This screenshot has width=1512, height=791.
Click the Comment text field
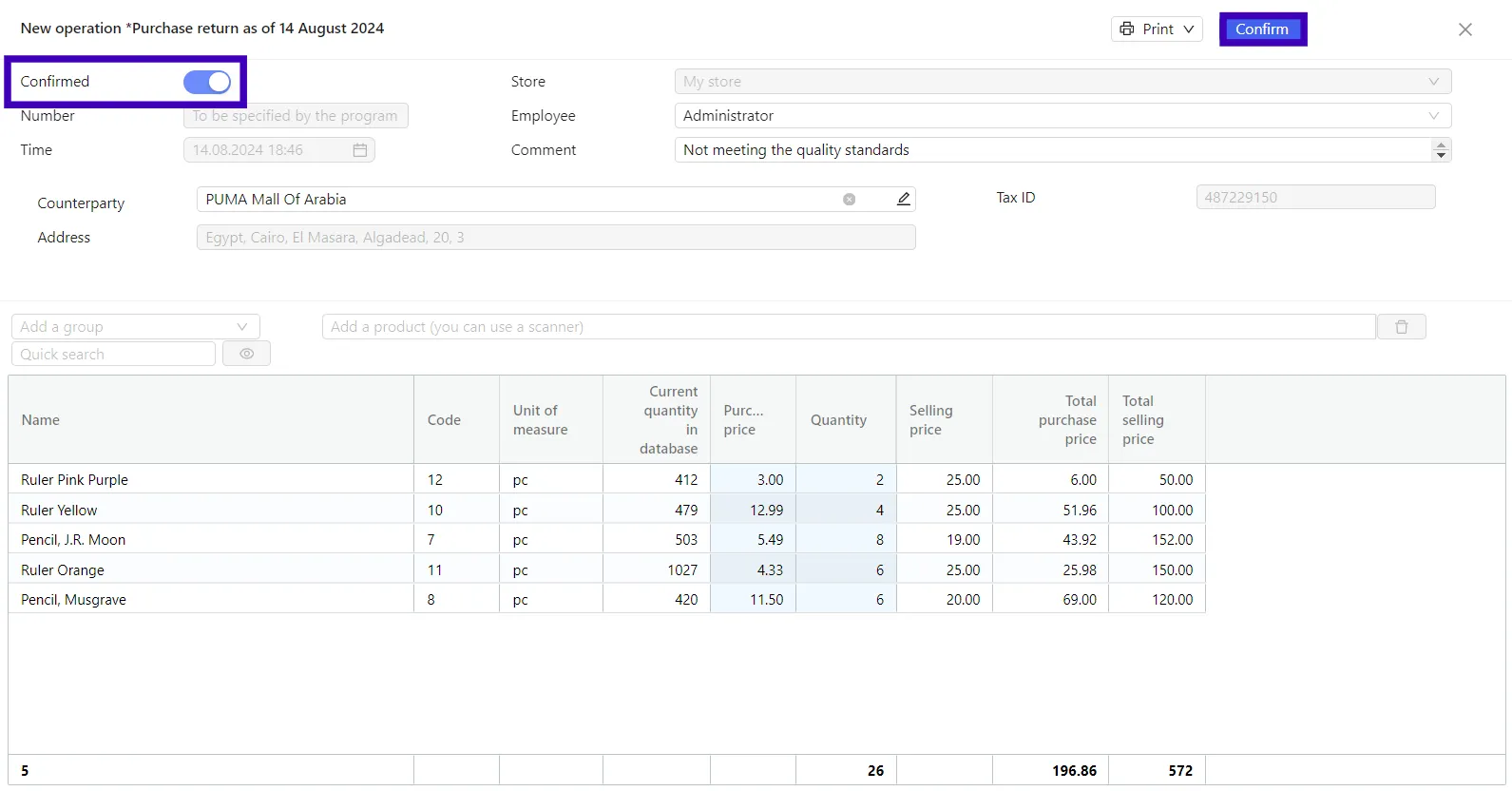tap(1053, 150)
